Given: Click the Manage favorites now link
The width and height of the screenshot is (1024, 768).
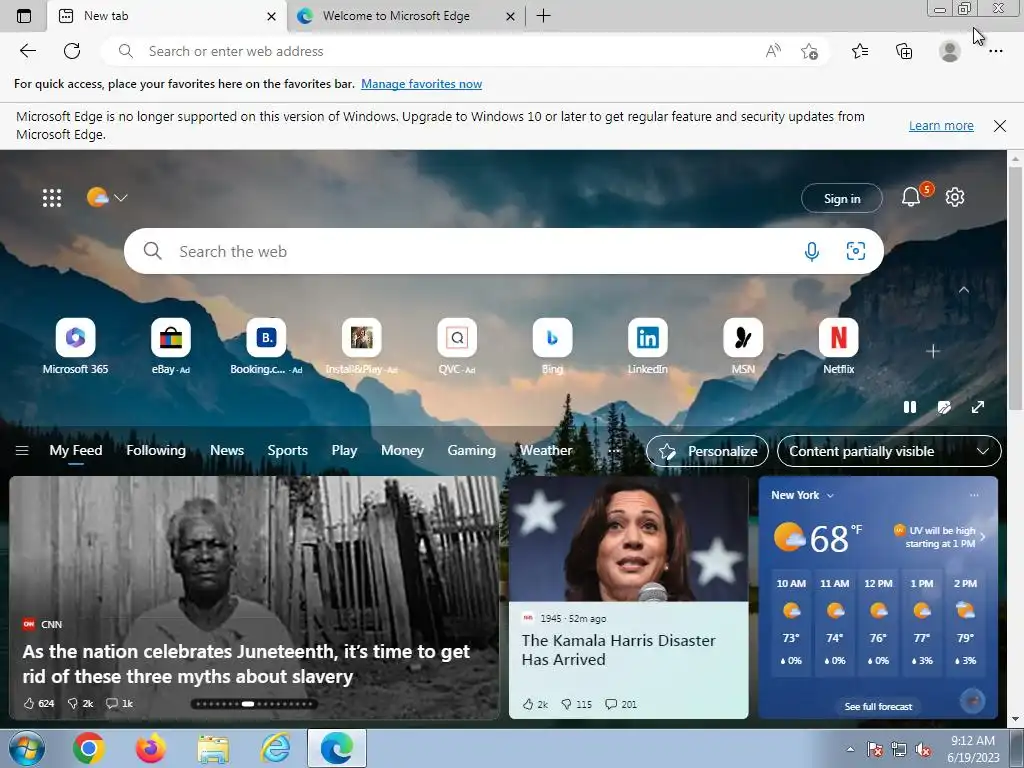Looking at the screenshot, I should [421, 84].
